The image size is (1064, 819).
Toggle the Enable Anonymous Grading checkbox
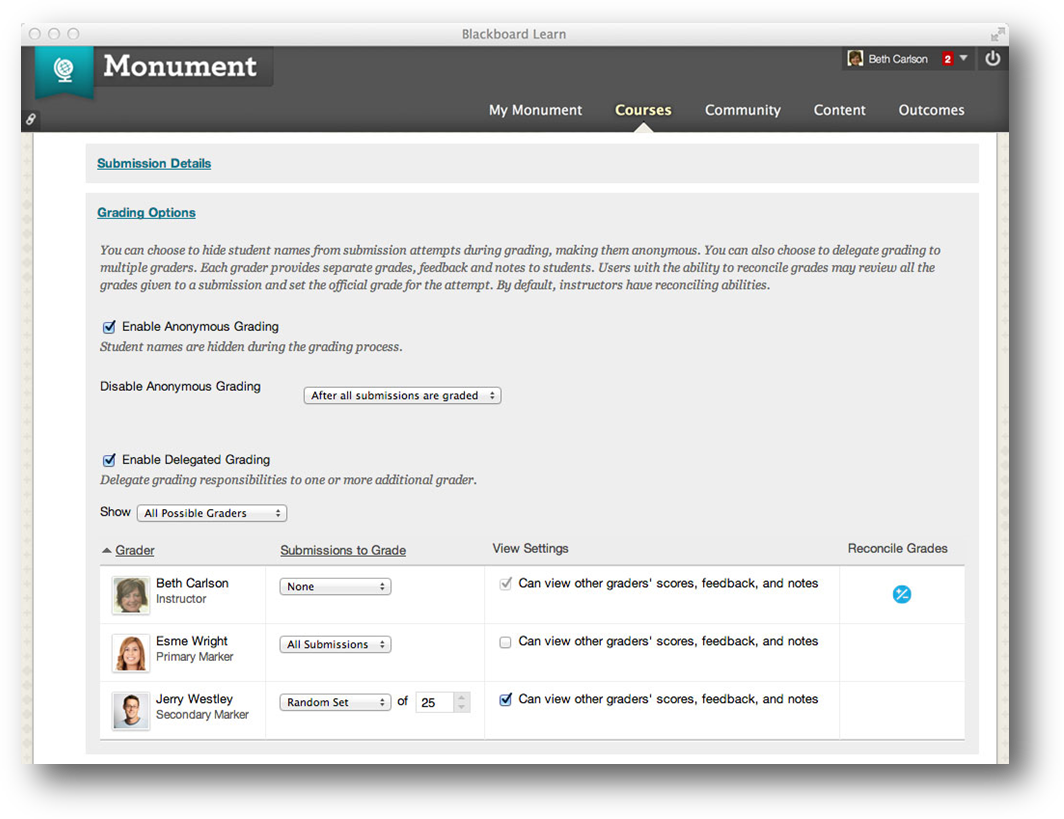109,327
